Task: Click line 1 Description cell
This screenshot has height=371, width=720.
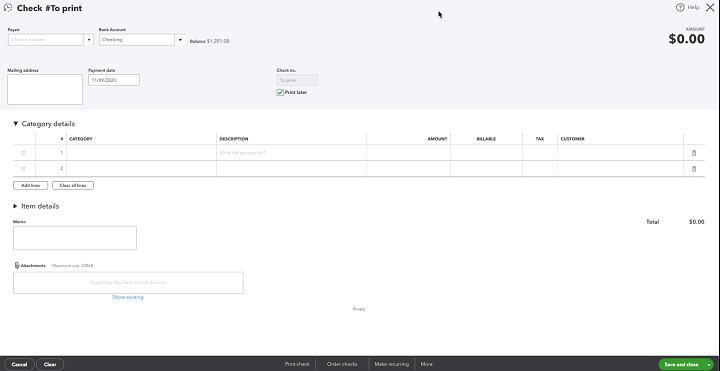Action: [x=292, y=153]
